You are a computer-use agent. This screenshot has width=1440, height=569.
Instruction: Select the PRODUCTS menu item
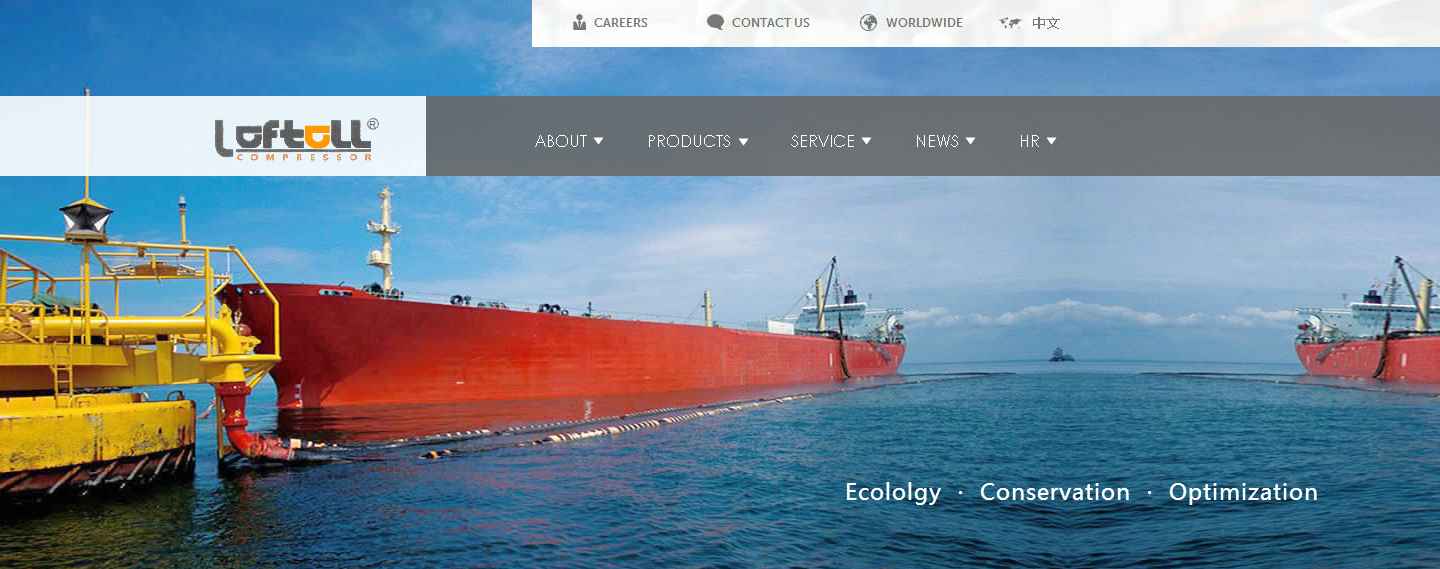tap(689, 141)
